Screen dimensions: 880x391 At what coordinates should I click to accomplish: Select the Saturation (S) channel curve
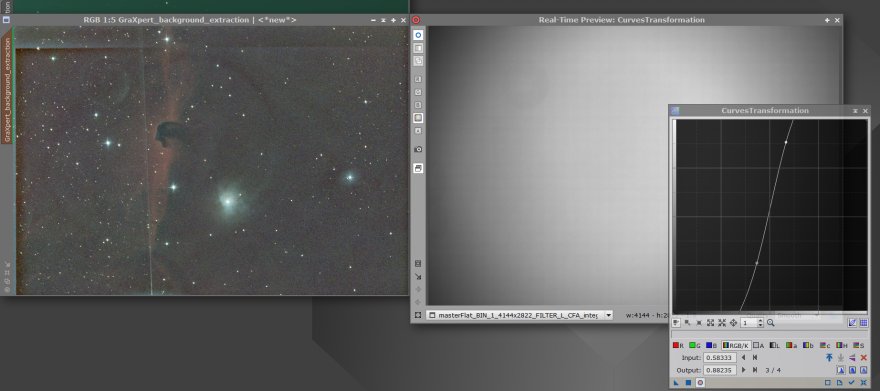click(x=858, y=346)
